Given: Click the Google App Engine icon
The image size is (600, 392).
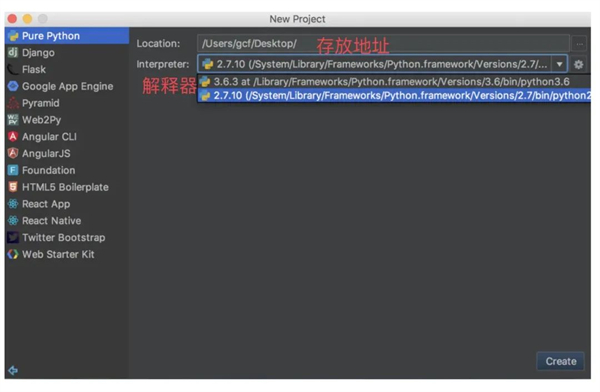Looking at the screenshot, I should (x=13, y=86).
